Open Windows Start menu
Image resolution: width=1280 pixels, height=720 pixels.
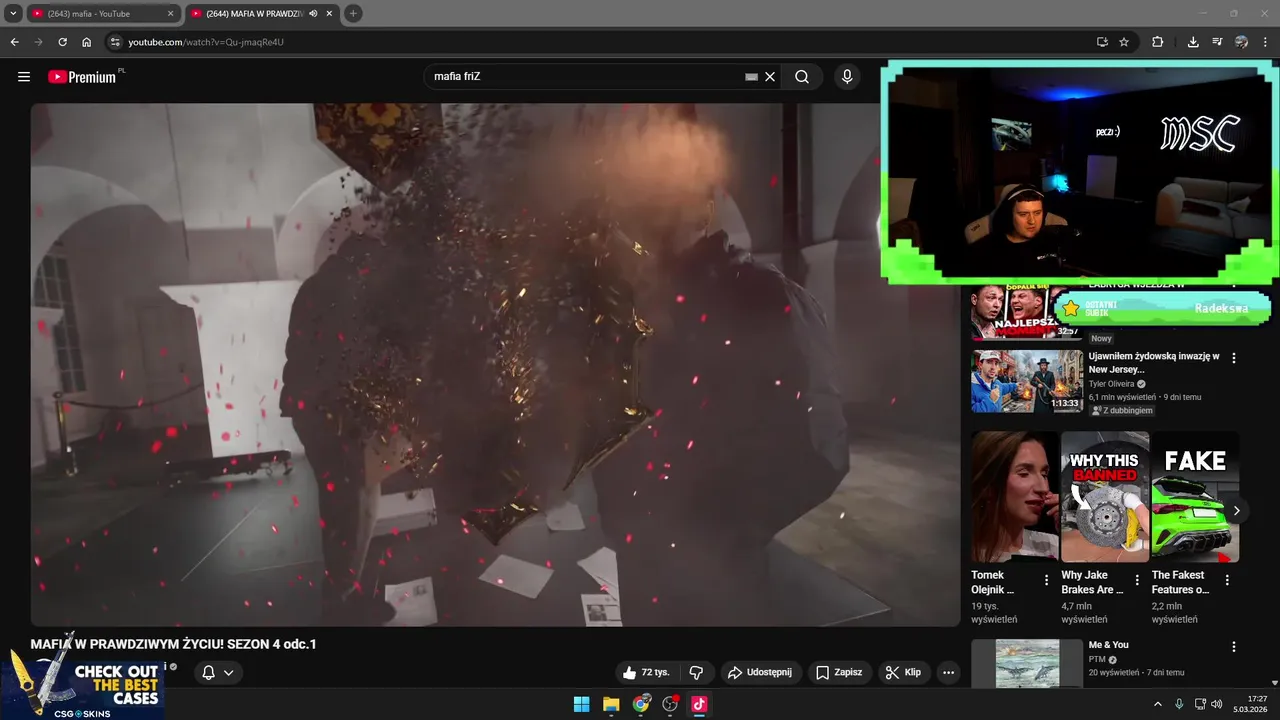581,704
